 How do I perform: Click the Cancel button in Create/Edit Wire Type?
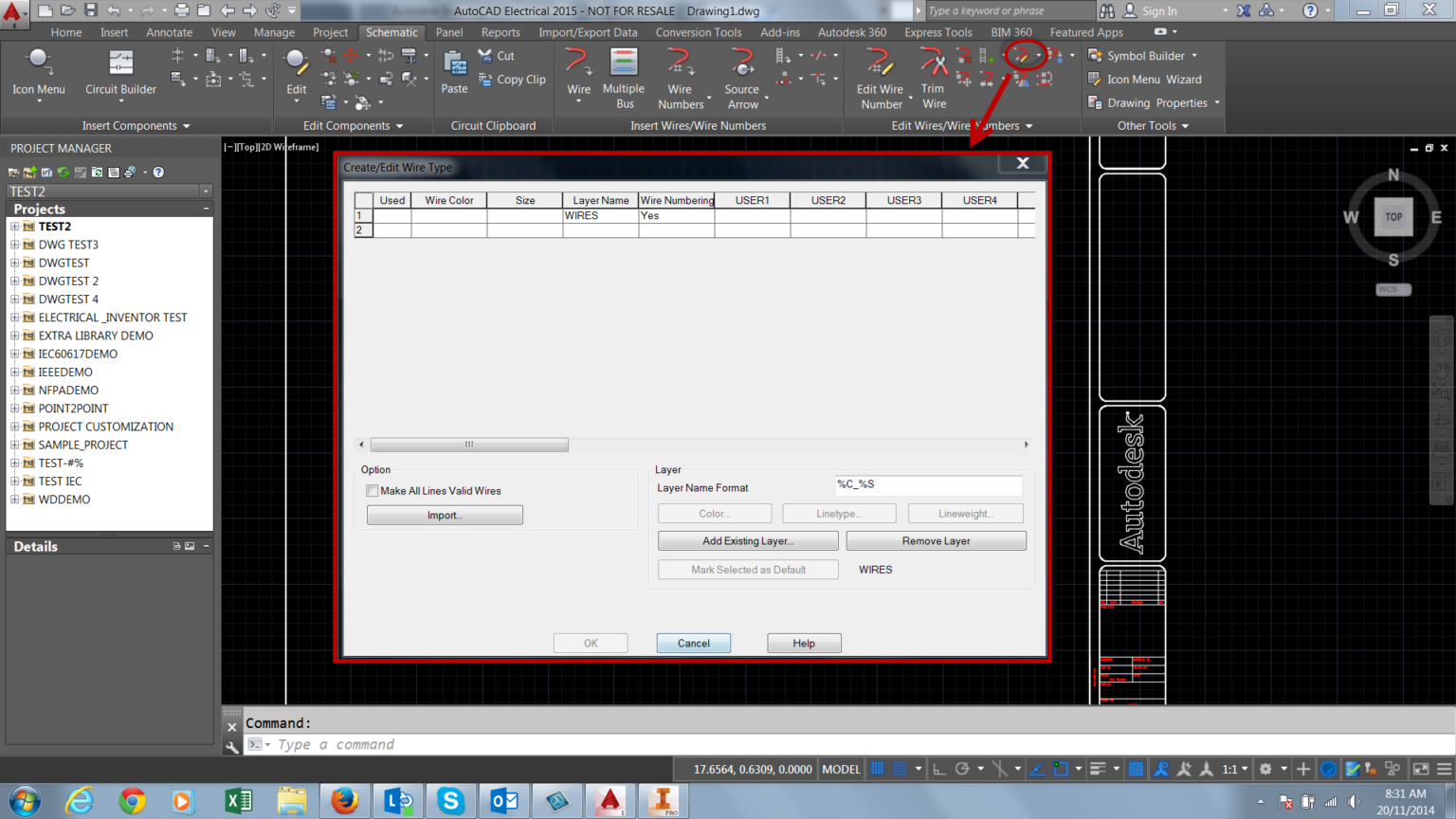693,643
